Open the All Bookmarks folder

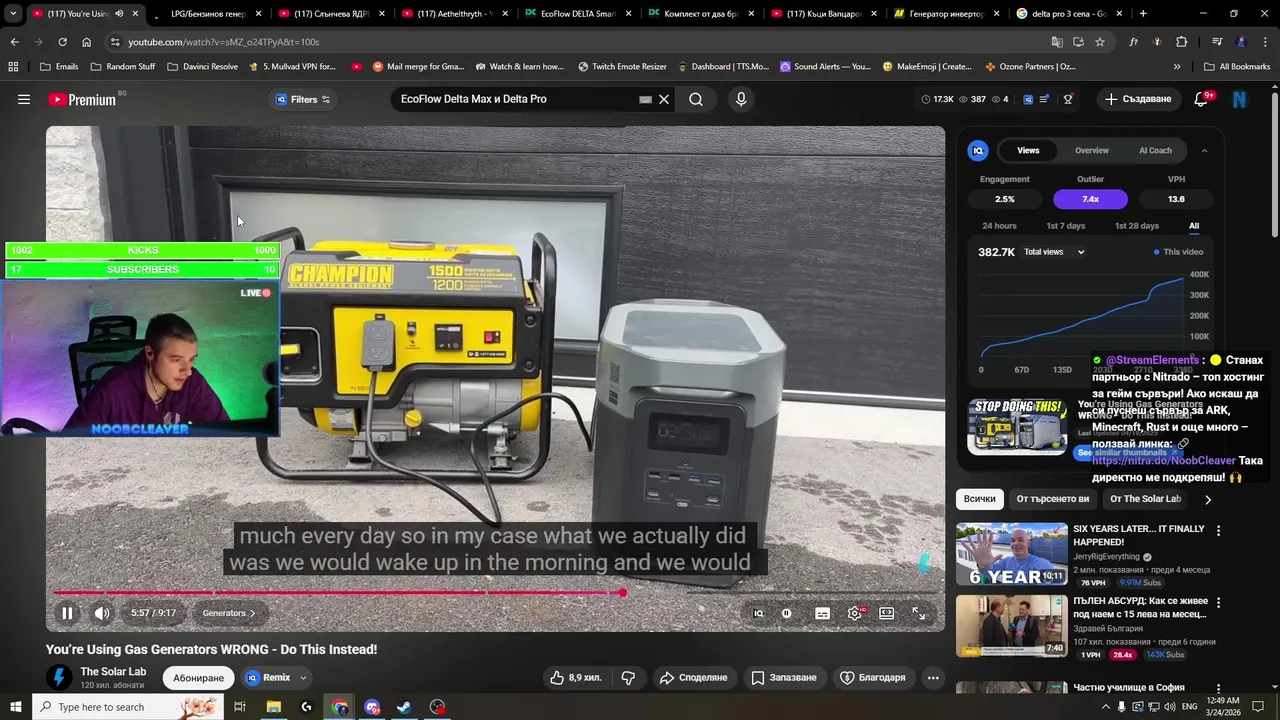click(1236, 67)
